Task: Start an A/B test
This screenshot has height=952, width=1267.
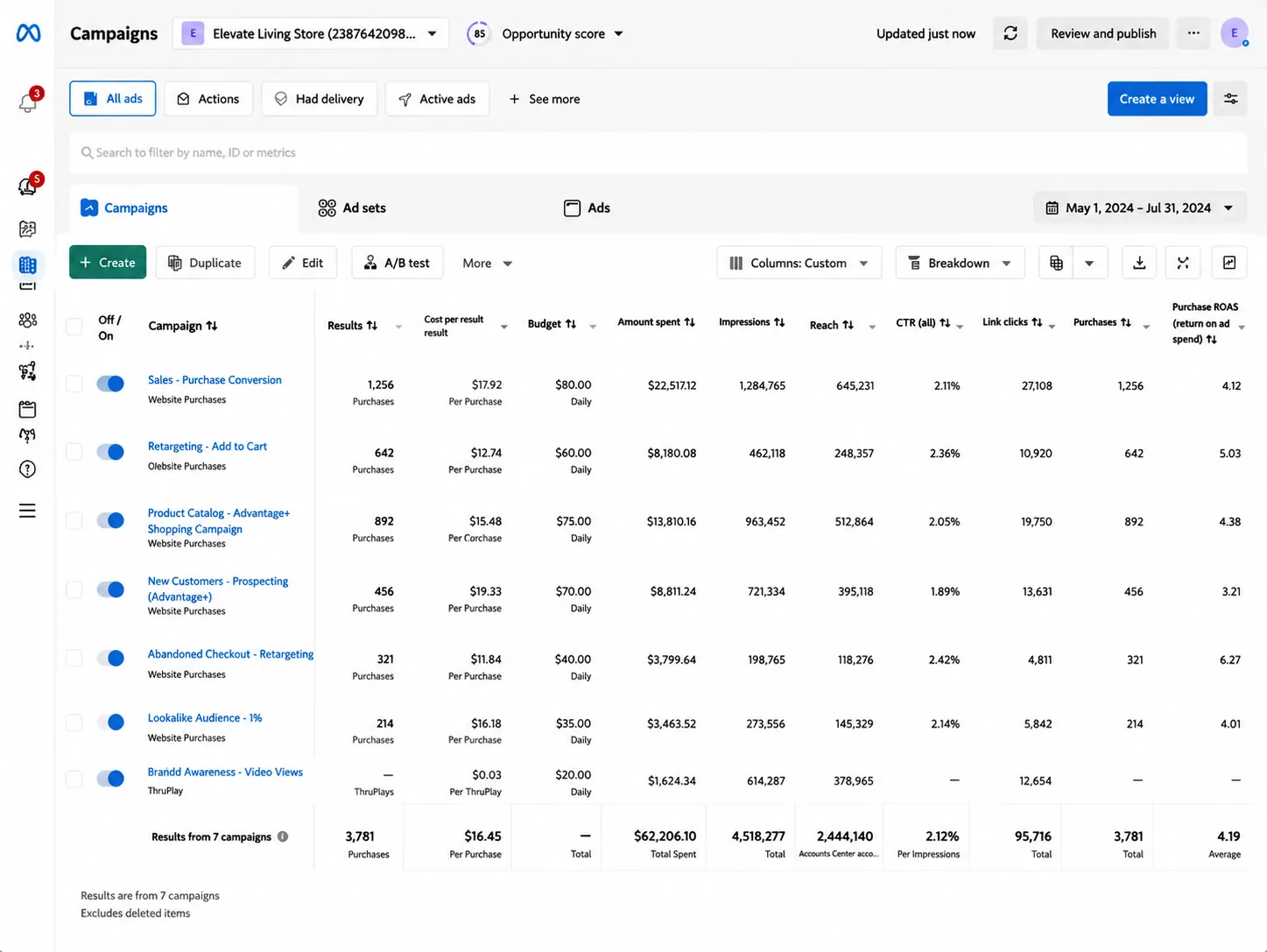Action: tap(397, 263)
